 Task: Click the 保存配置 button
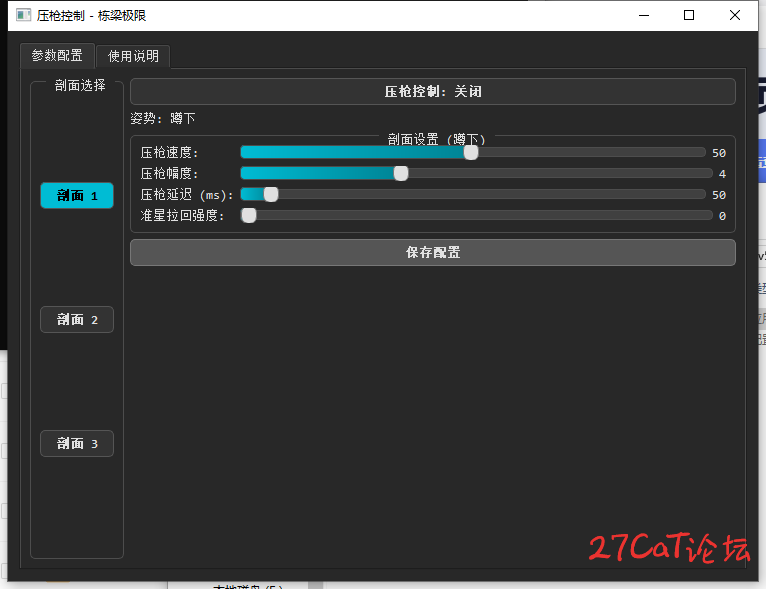433,252
